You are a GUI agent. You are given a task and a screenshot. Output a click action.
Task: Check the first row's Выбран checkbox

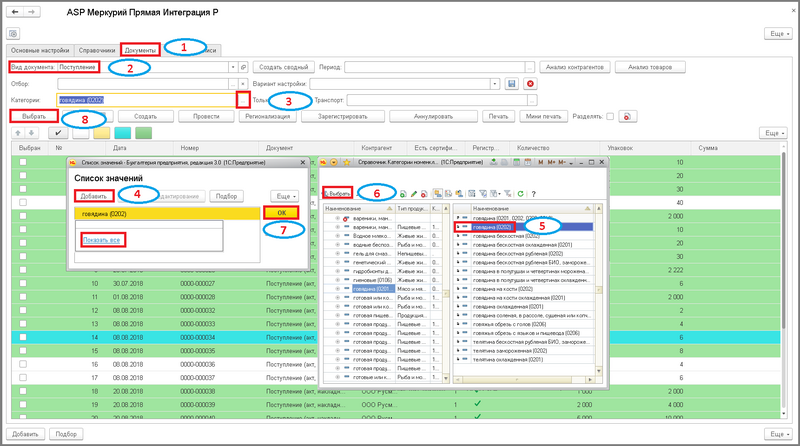23,162
